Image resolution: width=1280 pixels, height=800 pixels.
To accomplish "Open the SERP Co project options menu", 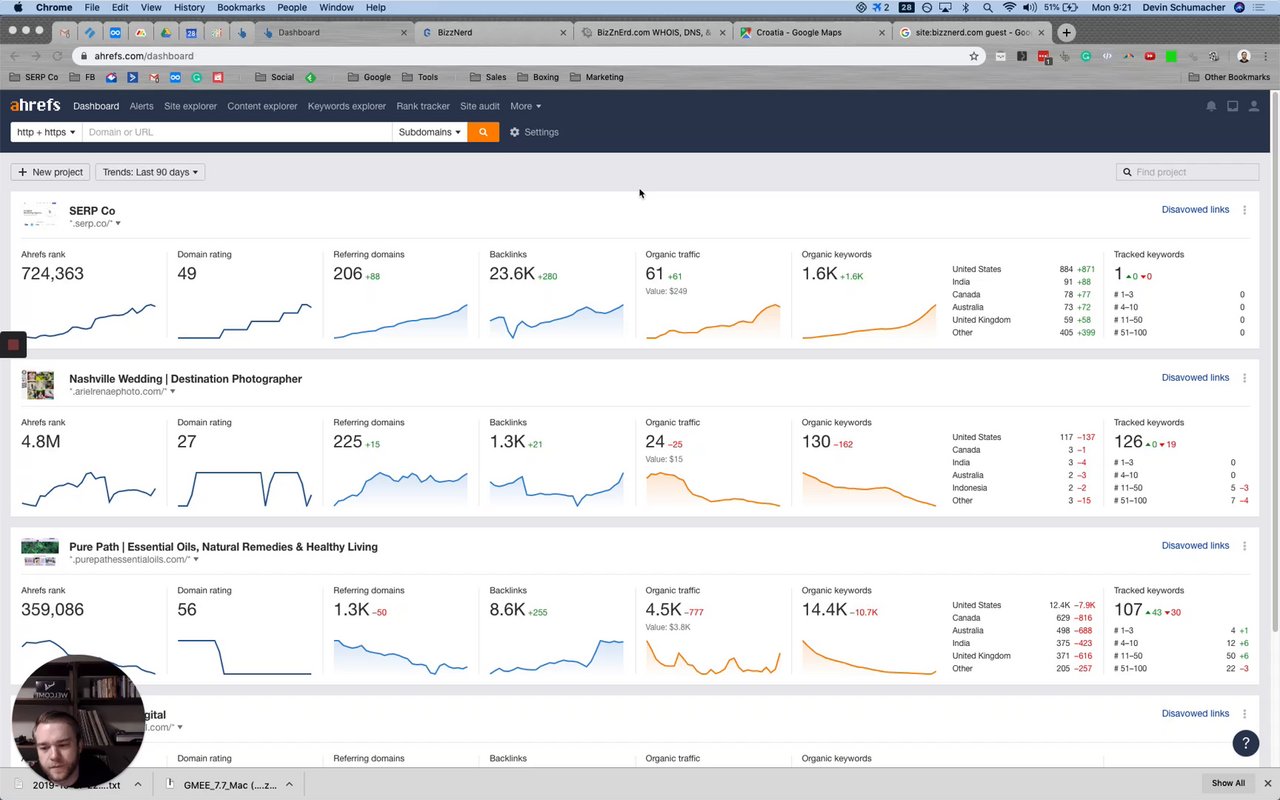I will 1244,210.
